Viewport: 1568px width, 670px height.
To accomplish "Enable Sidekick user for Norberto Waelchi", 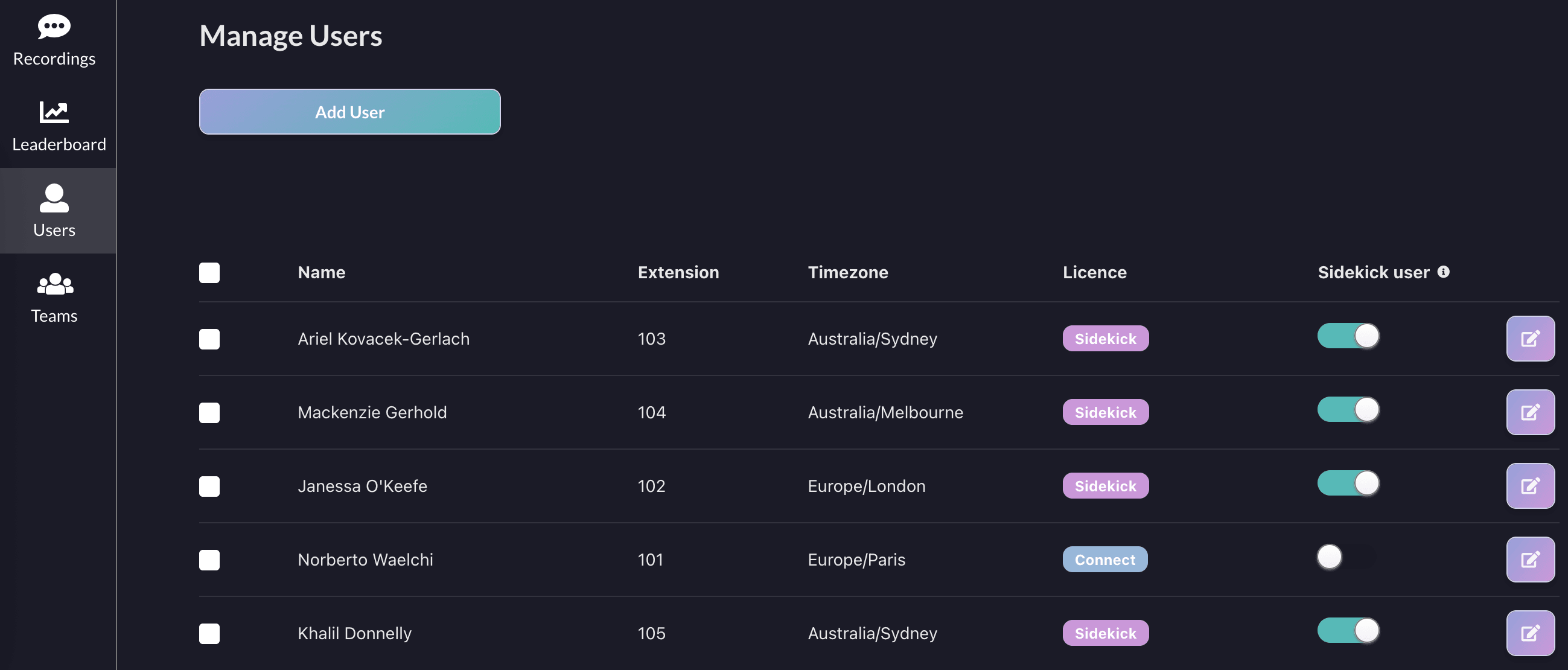I will pos(1347,557).
